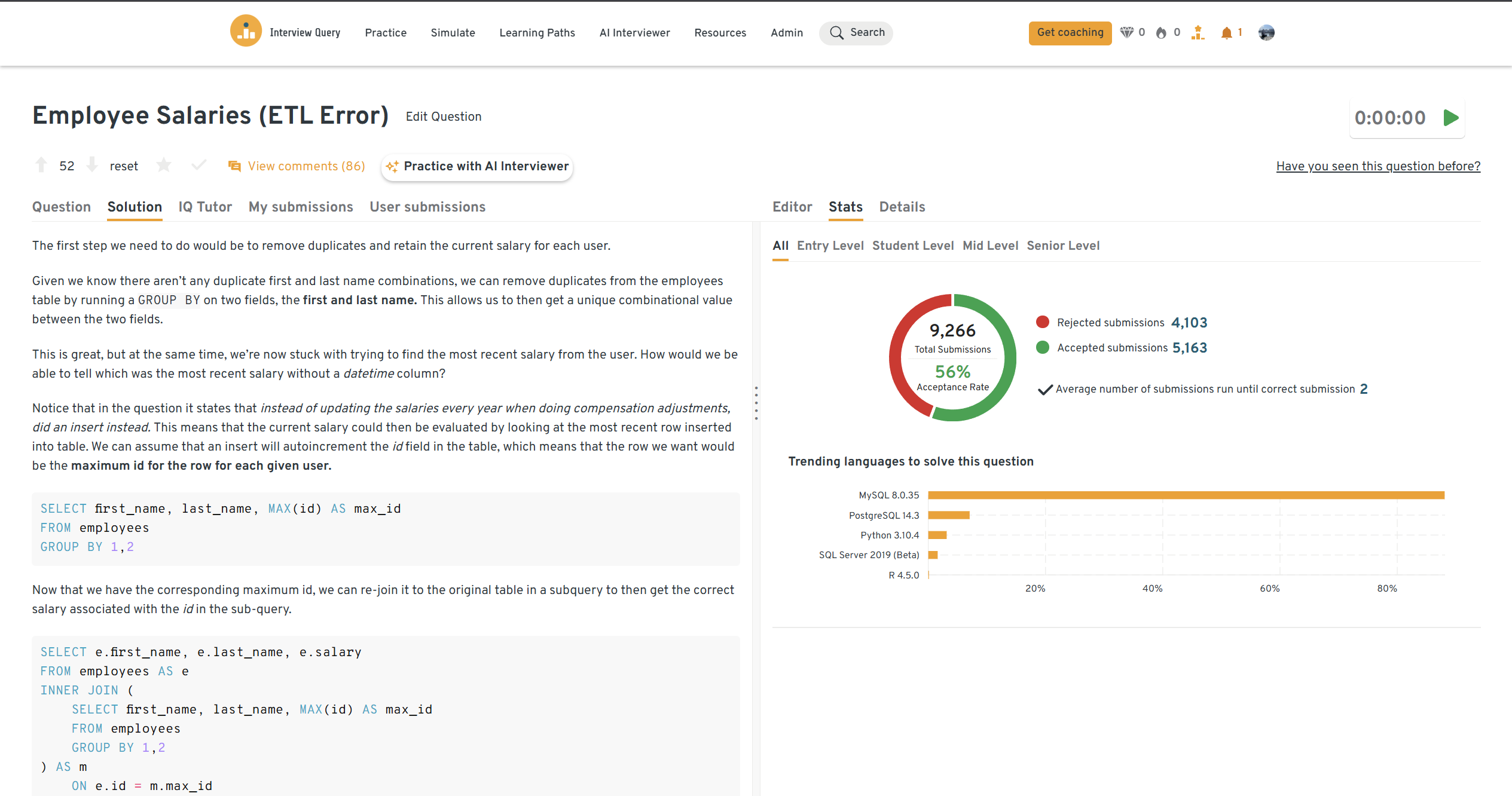
Task: Filter stats by Senior Level
Action: pos(1063,246)
